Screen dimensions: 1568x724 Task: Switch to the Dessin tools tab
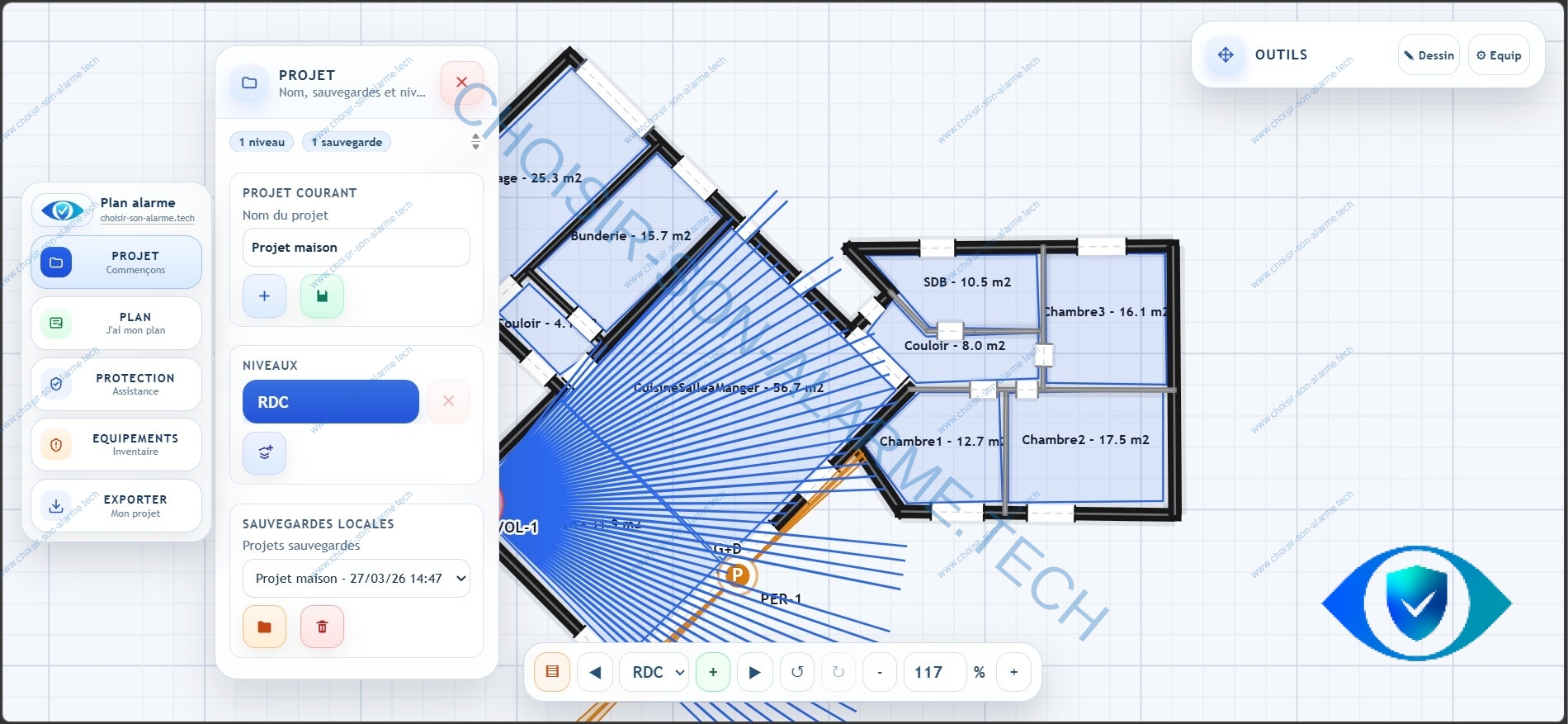pos(1429,55)
